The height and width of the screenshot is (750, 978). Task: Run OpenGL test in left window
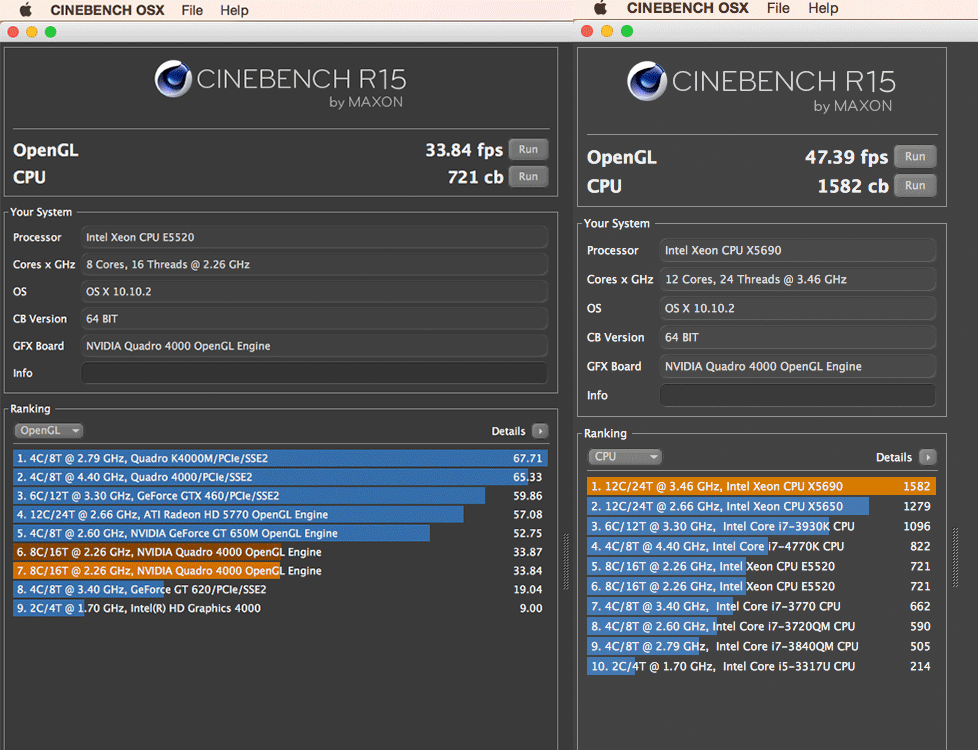click(528, 150)
